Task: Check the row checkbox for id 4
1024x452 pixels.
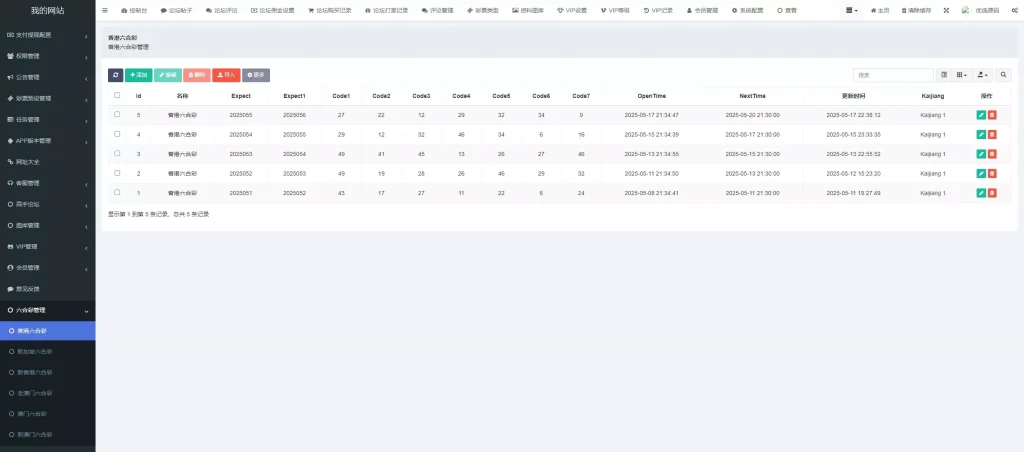Action: coord(118,134)
